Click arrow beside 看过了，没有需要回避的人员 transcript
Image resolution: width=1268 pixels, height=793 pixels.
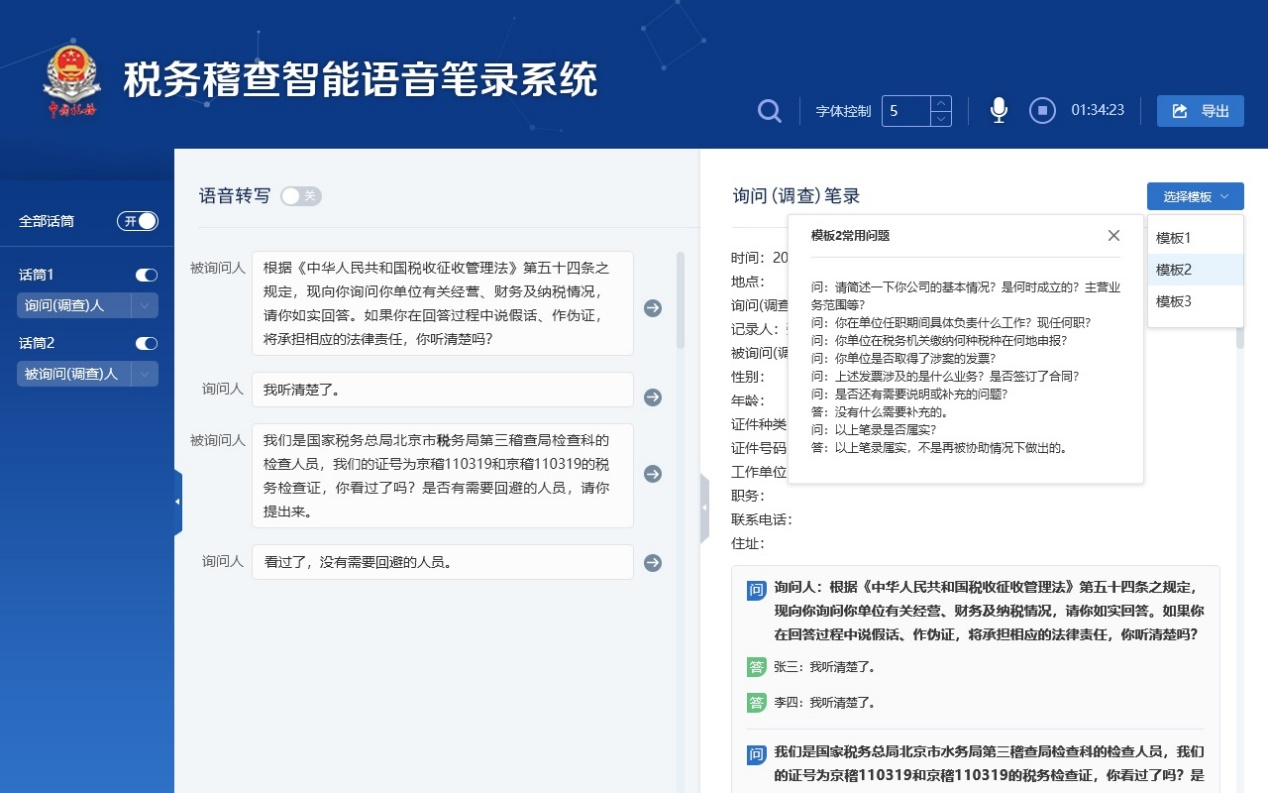pyautogui.click(x=653, y=563)
